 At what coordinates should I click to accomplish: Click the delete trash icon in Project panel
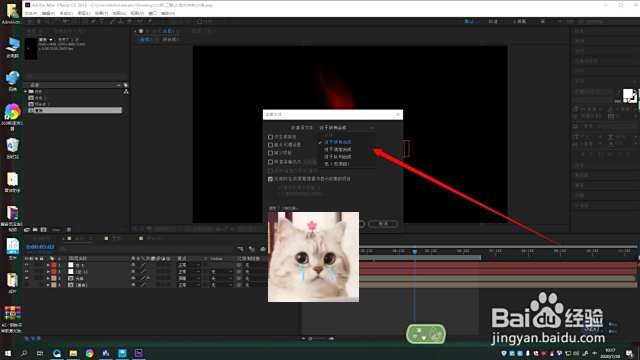(69, 230)
